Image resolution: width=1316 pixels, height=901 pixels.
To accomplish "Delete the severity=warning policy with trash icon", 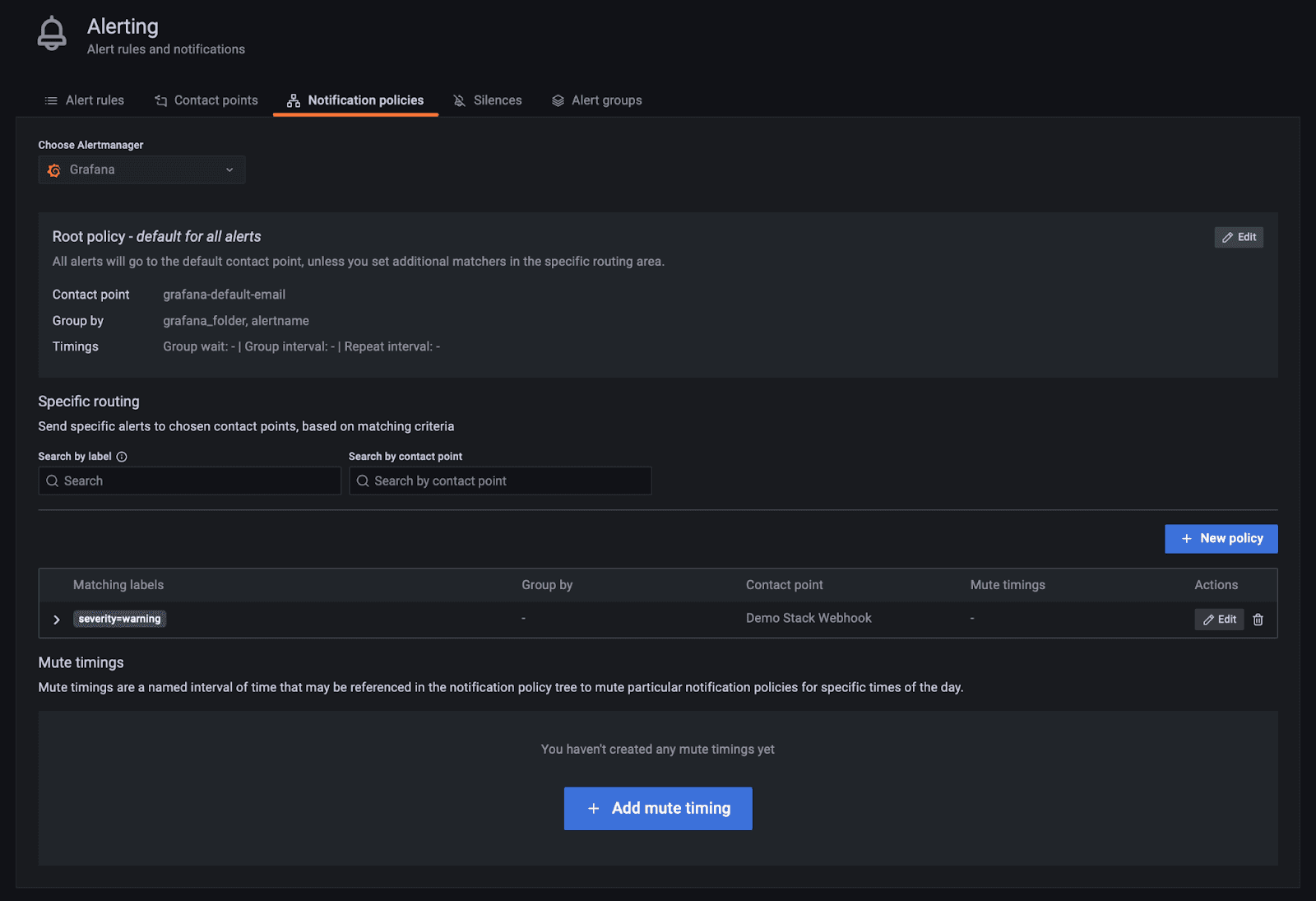I will coord(1258,620).
